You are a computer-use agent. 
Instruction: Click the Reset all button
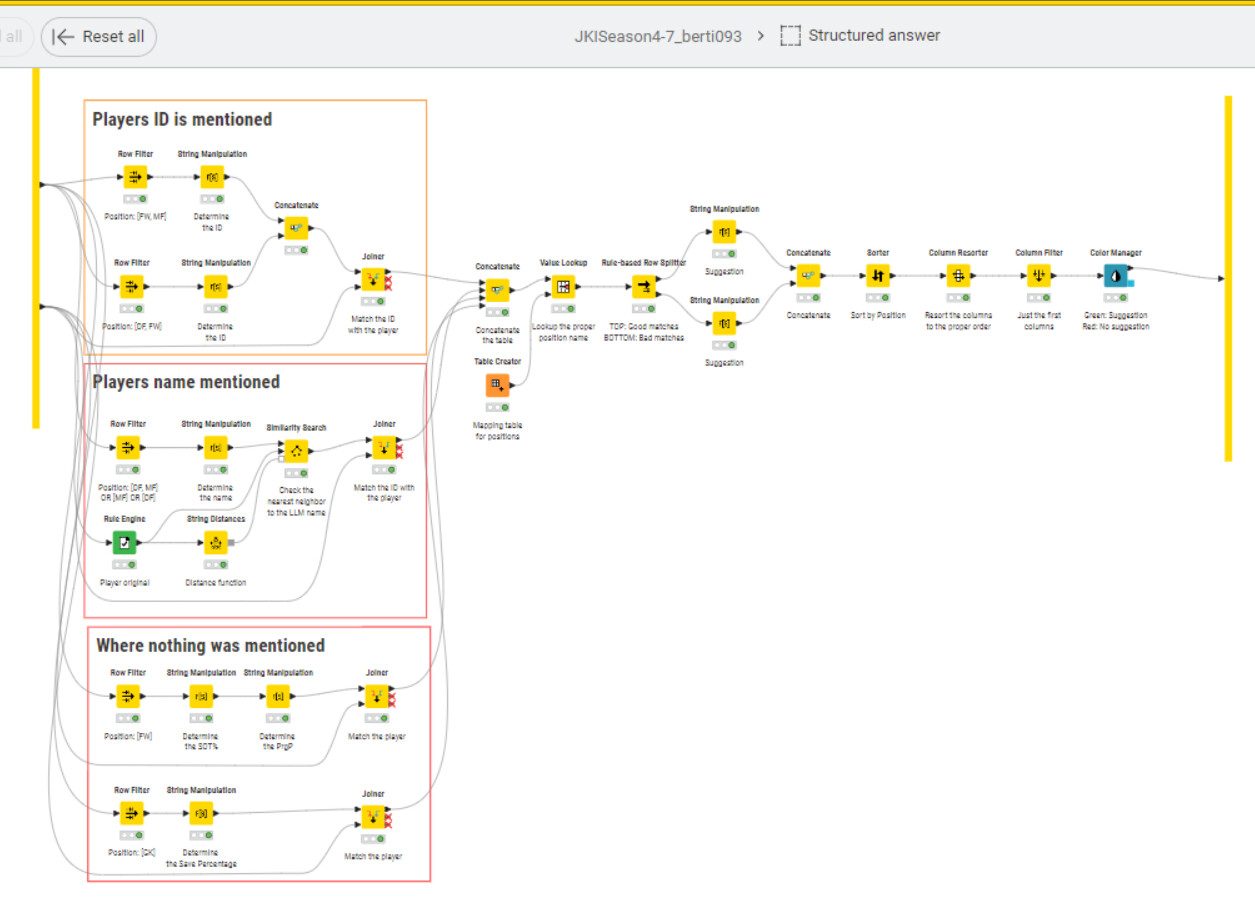pos(99,37)
